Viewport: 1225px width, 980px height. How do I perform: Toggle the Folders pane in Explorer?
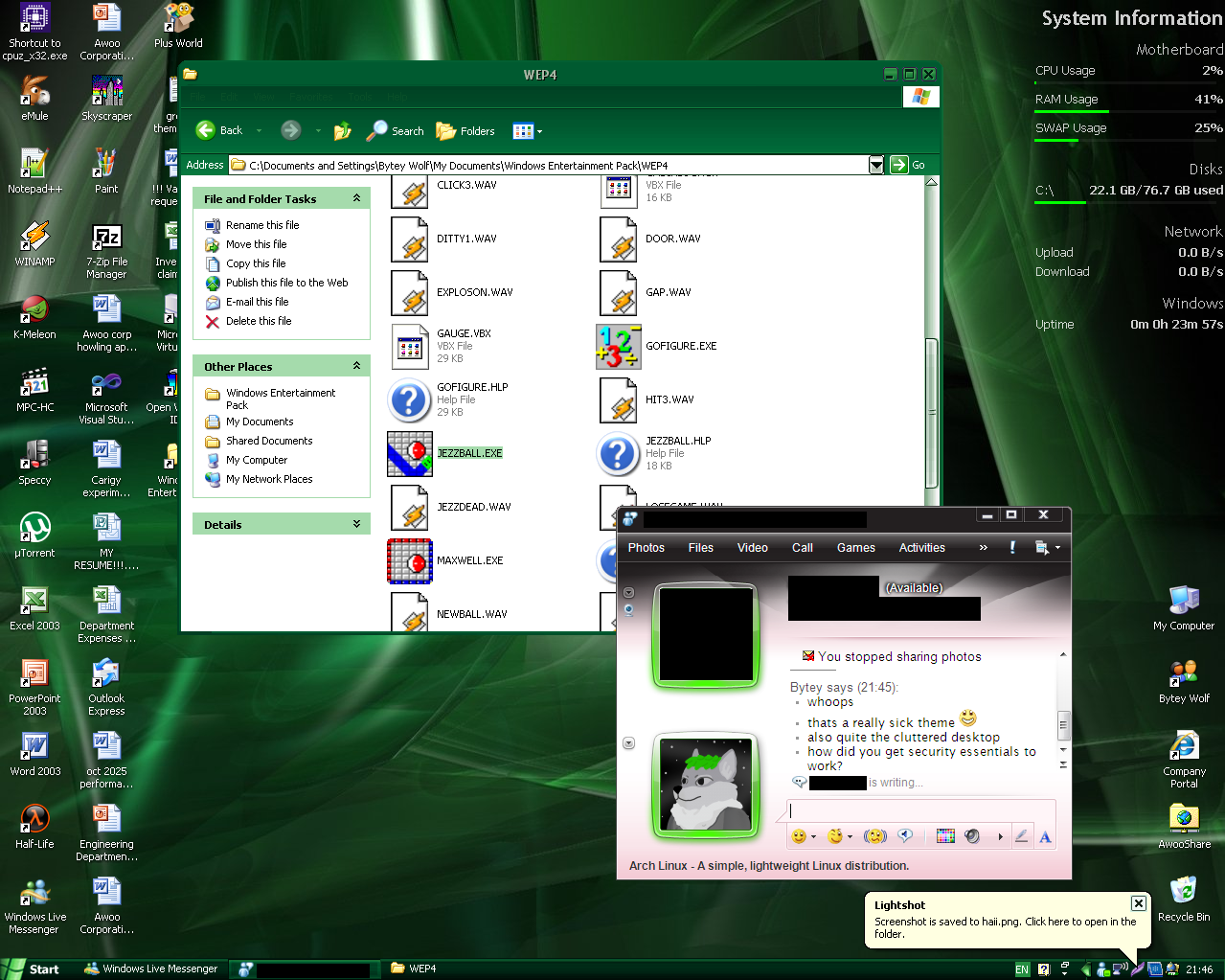(465, 131)
